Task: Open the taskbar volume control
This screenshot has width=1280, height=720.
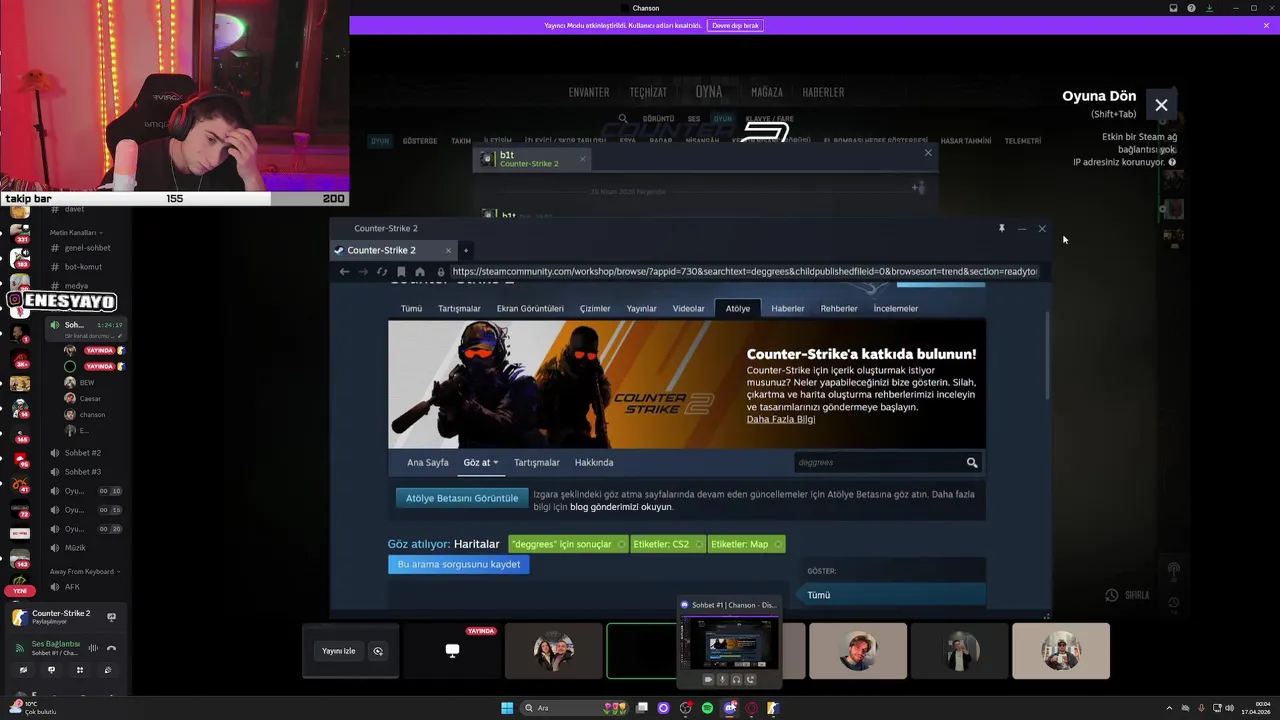Action: click(x=1229, y=708)
